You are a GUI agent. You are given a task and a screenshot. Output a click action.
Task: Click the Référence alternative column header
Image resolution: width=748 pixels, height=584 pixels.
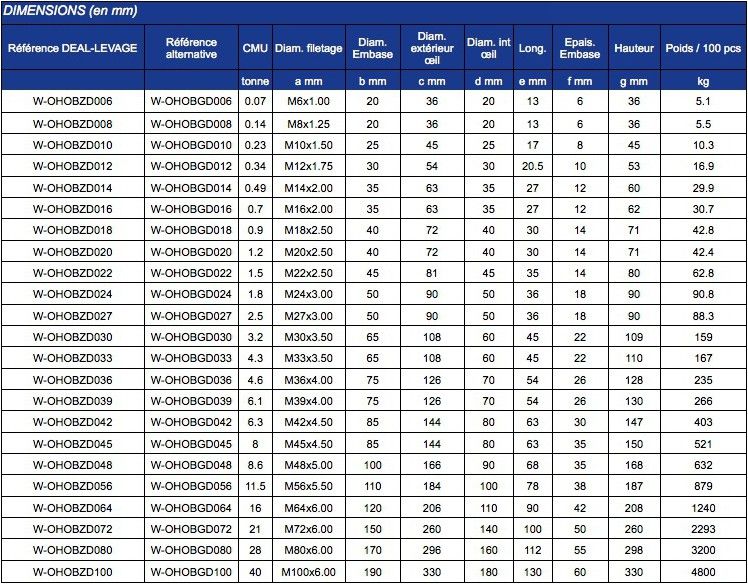[191, 48]
